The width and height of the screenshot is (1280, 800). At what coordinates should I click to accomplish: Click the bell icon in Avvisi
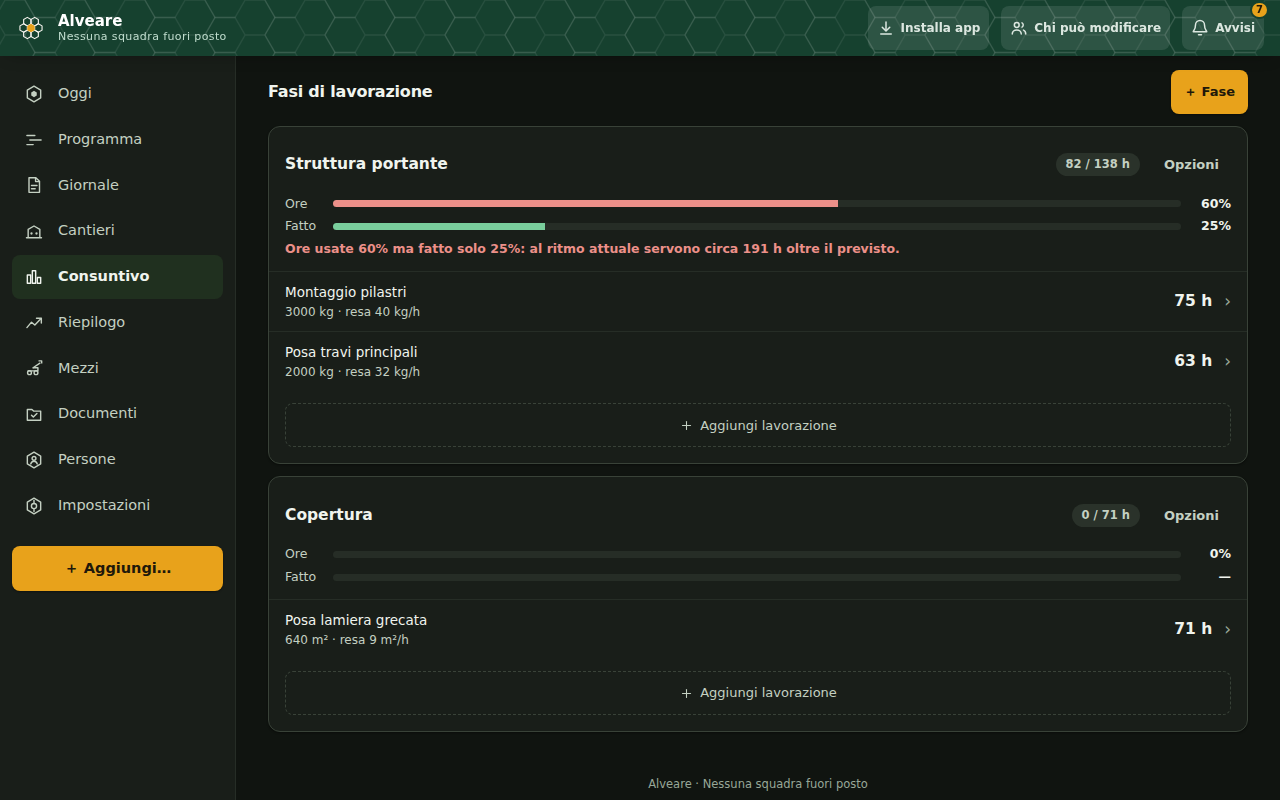click(1200, 28)
